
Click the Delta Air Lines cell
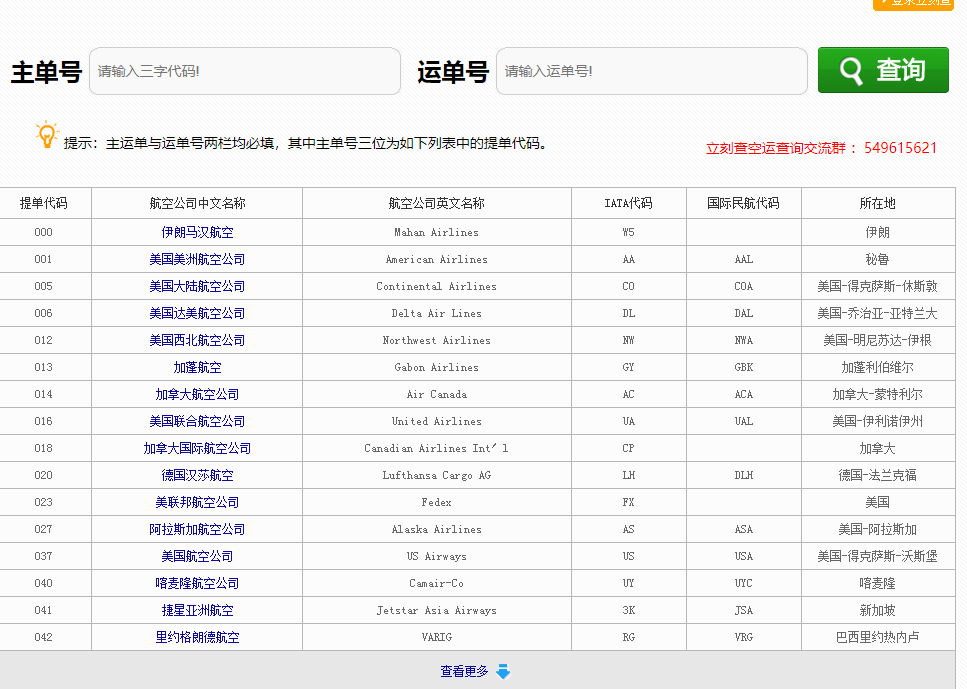[x=437, y=314]
